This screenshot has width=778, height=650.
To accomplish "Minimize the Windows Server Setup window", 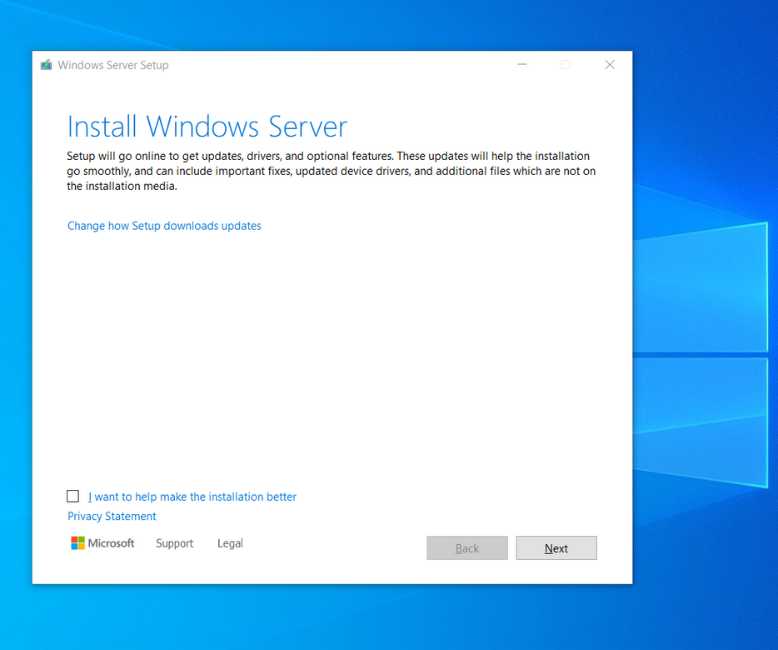I will (522, 65).
